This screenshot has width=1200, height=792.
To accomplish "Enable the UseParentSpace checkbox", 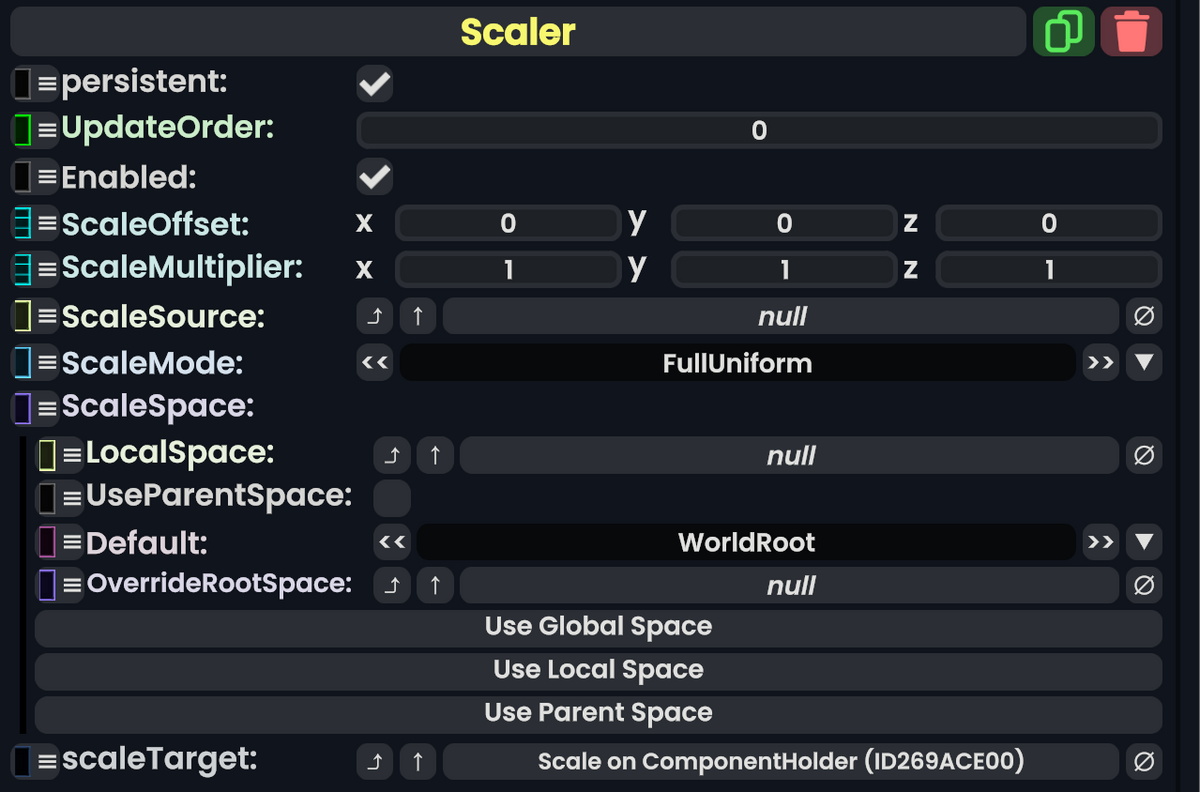I will 392,498.
